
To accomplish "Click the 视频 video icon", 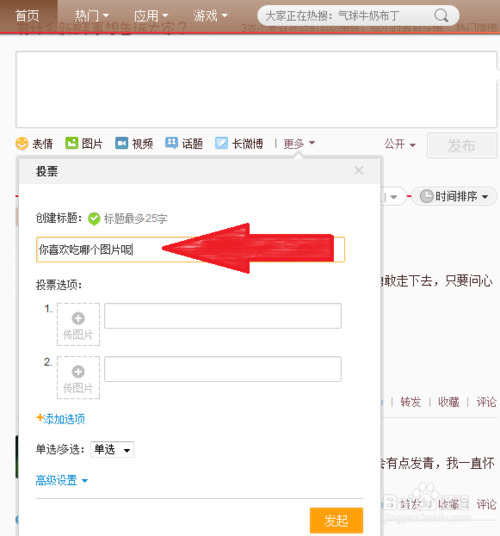I will point(121,143).
